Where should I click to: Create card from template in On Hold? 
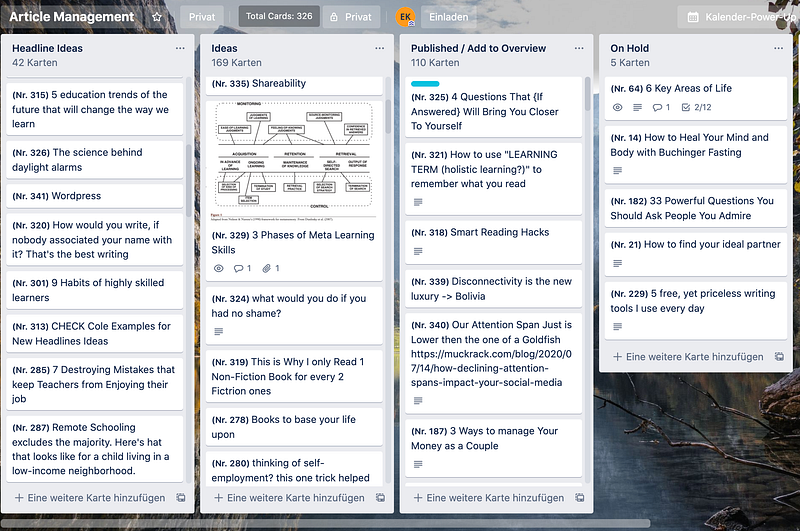pyautogui.click(x=780, y=357)
